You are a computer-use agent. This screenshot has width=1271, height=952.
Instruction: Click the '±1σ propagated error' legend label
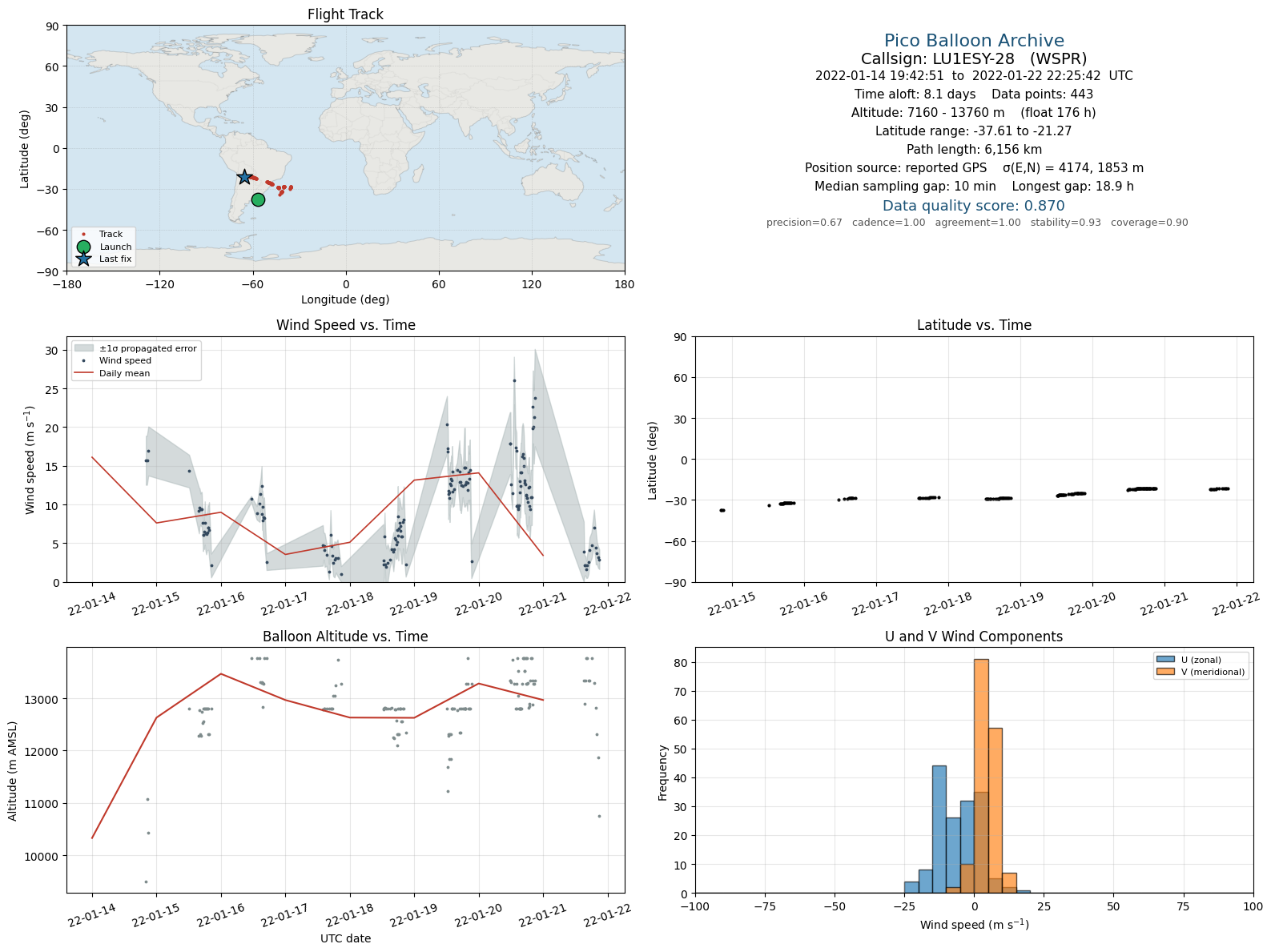coord(148,348)
